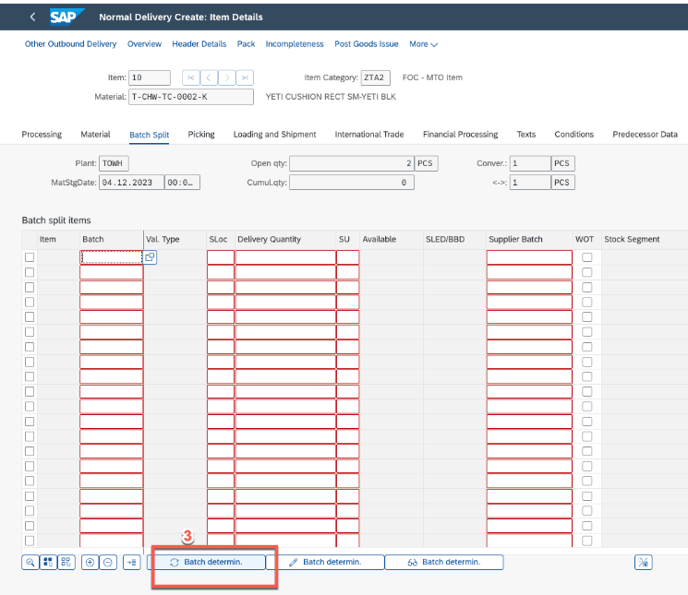Go to the next item arrow

tap(227, 78)
